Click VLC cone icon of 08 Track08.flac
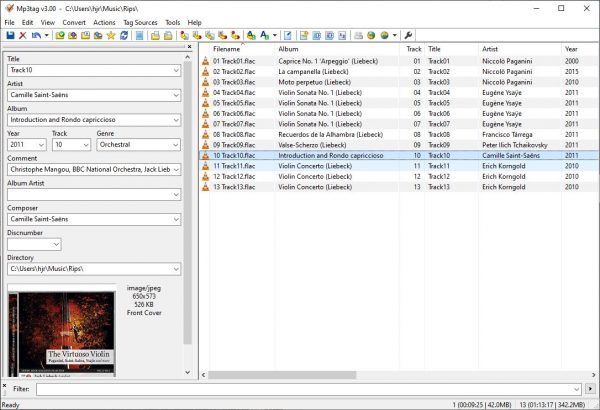 205,134
